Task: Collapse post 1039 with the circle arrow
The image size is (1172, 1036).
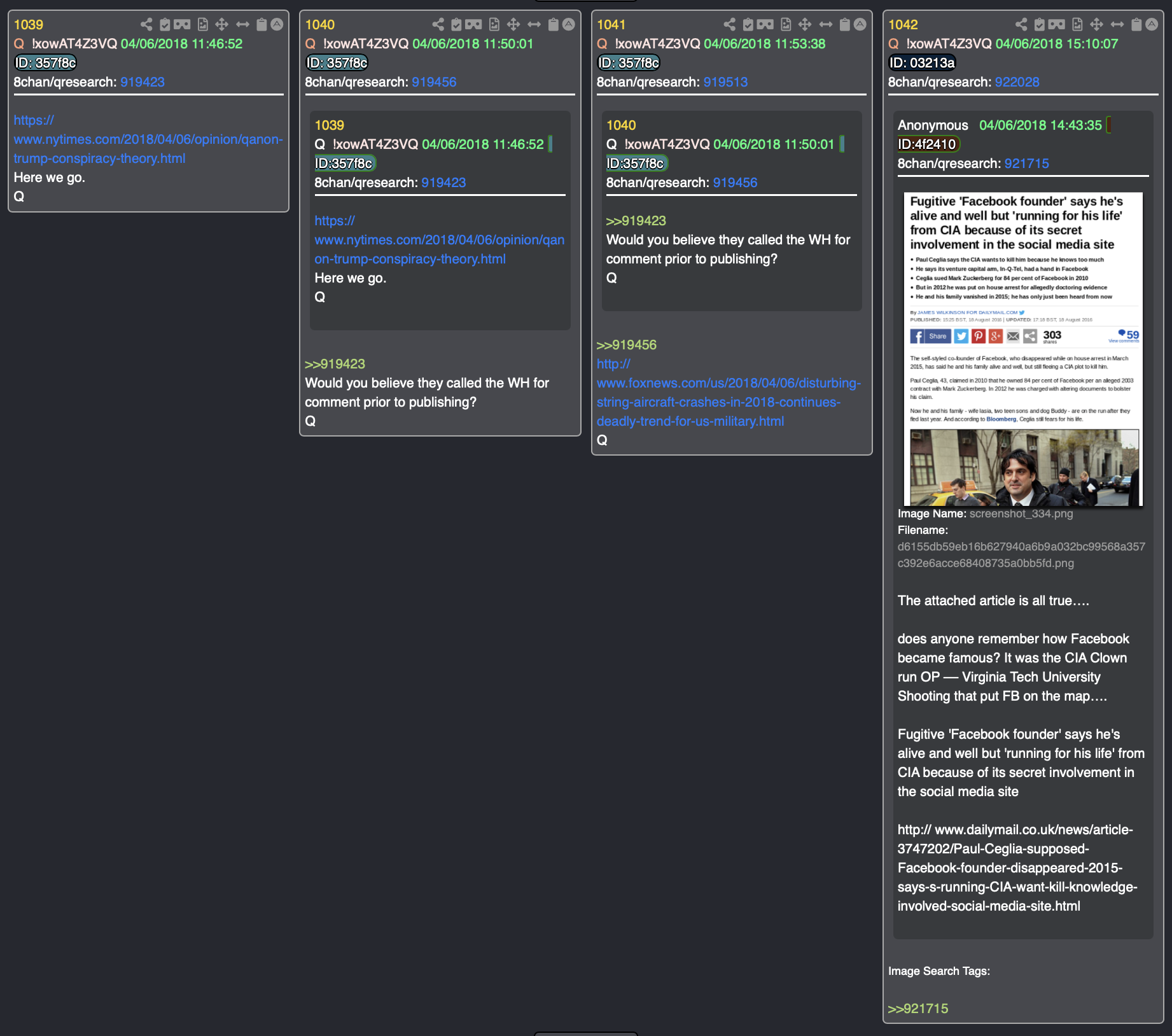Action: [277, 24]
